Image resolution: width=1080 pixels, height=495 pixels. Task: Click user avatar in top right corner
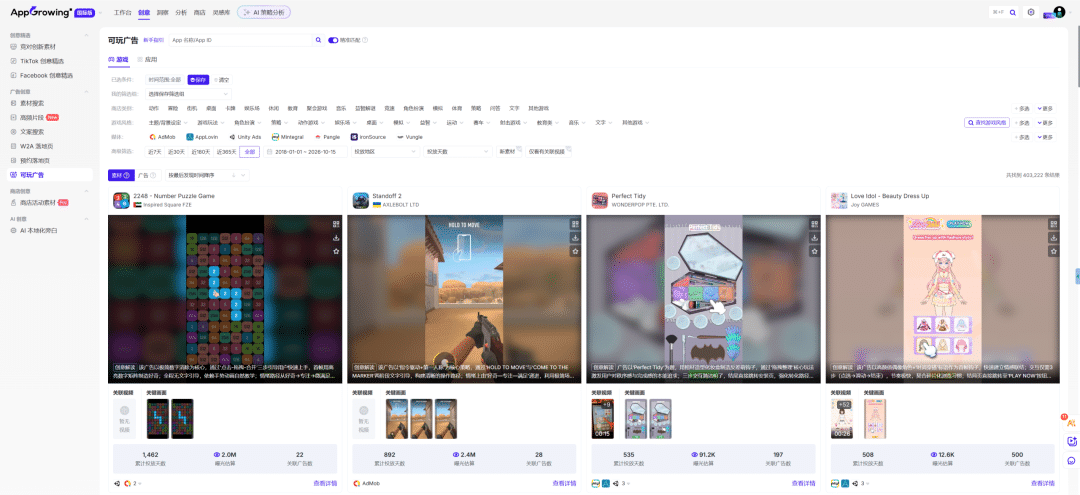(x=1059, y=12)
